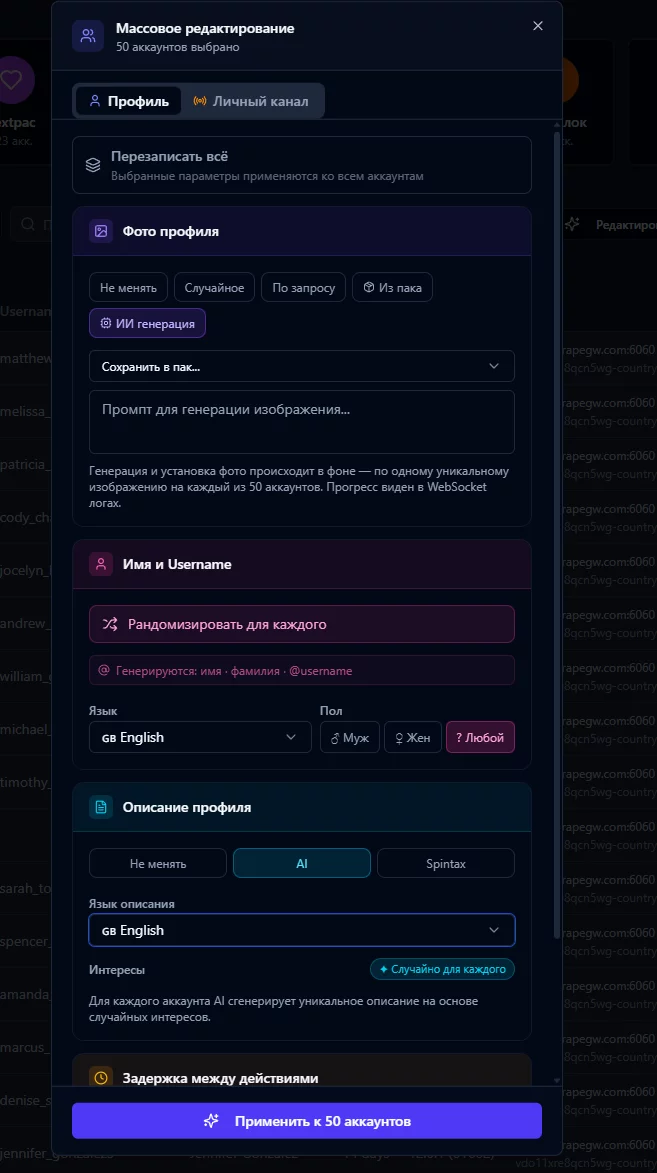Open the Сохранить в пак dropdown
Viewport: 657px width, 1173px height.
[302, 366]
